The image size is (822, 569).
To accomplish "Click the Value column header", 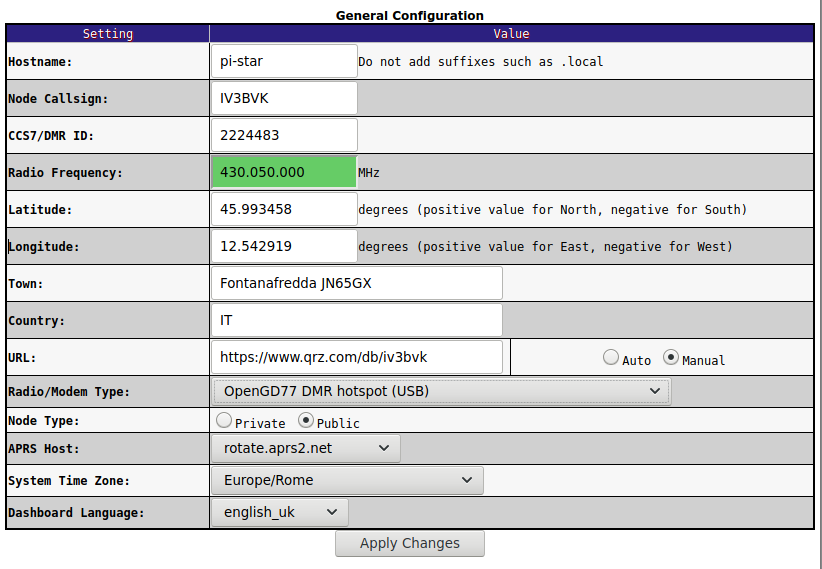I will coord(511,34).
